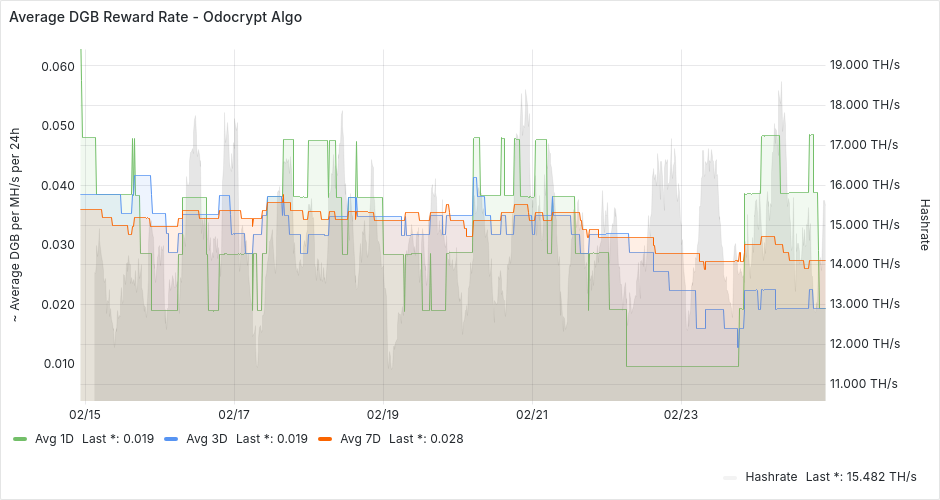Click the 19.000 TH/s right axis label
940x500 pixels.
click(865, 65)
